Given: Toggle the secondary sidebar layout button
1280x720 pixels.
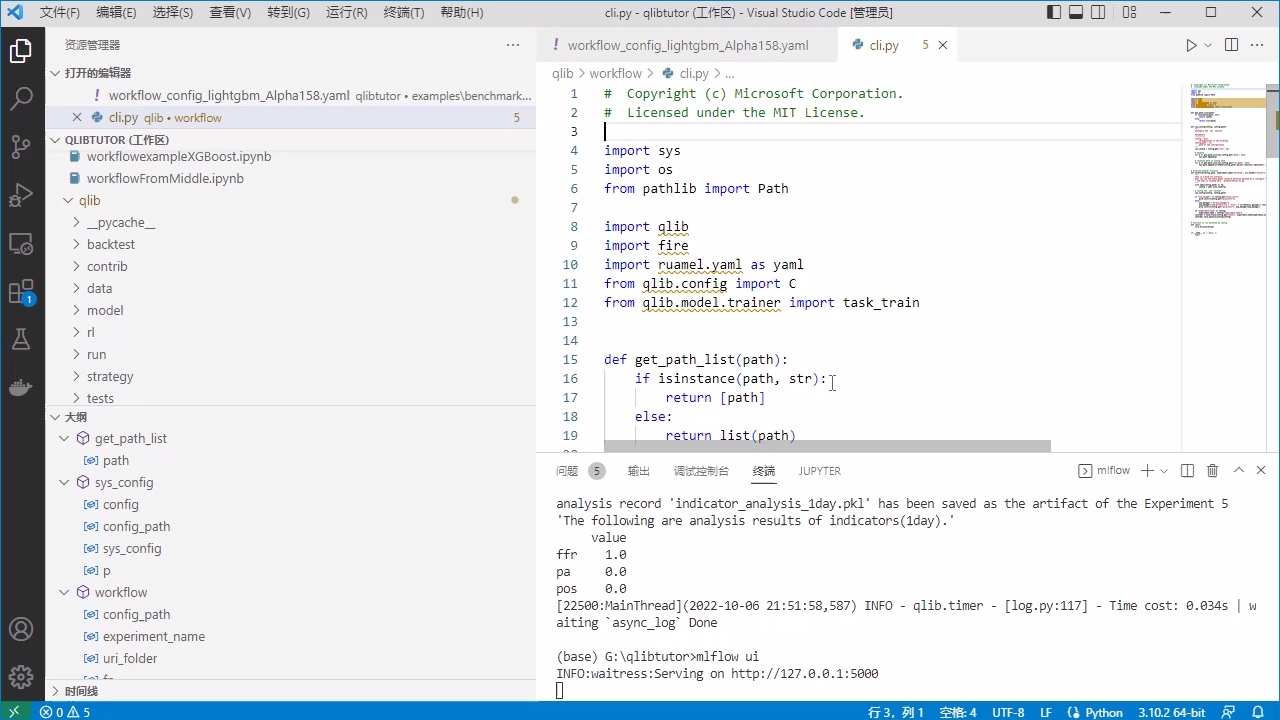Looking at the screenshot, I should (x=1099, y=13).
